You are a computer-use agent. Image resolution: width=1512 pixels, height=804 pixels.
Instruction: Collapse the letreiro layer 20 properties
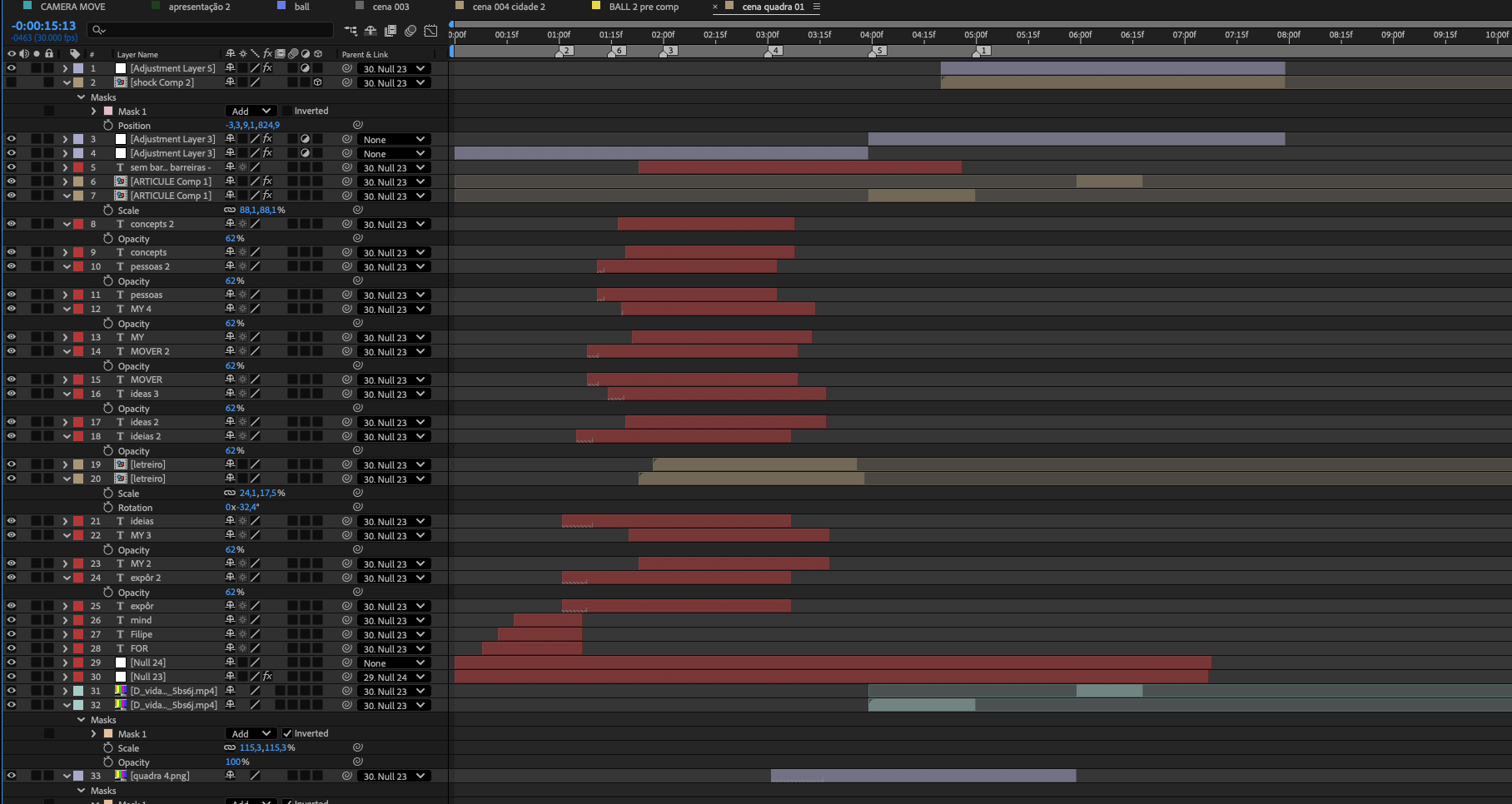pyautogui.click(x=66, y=479)
